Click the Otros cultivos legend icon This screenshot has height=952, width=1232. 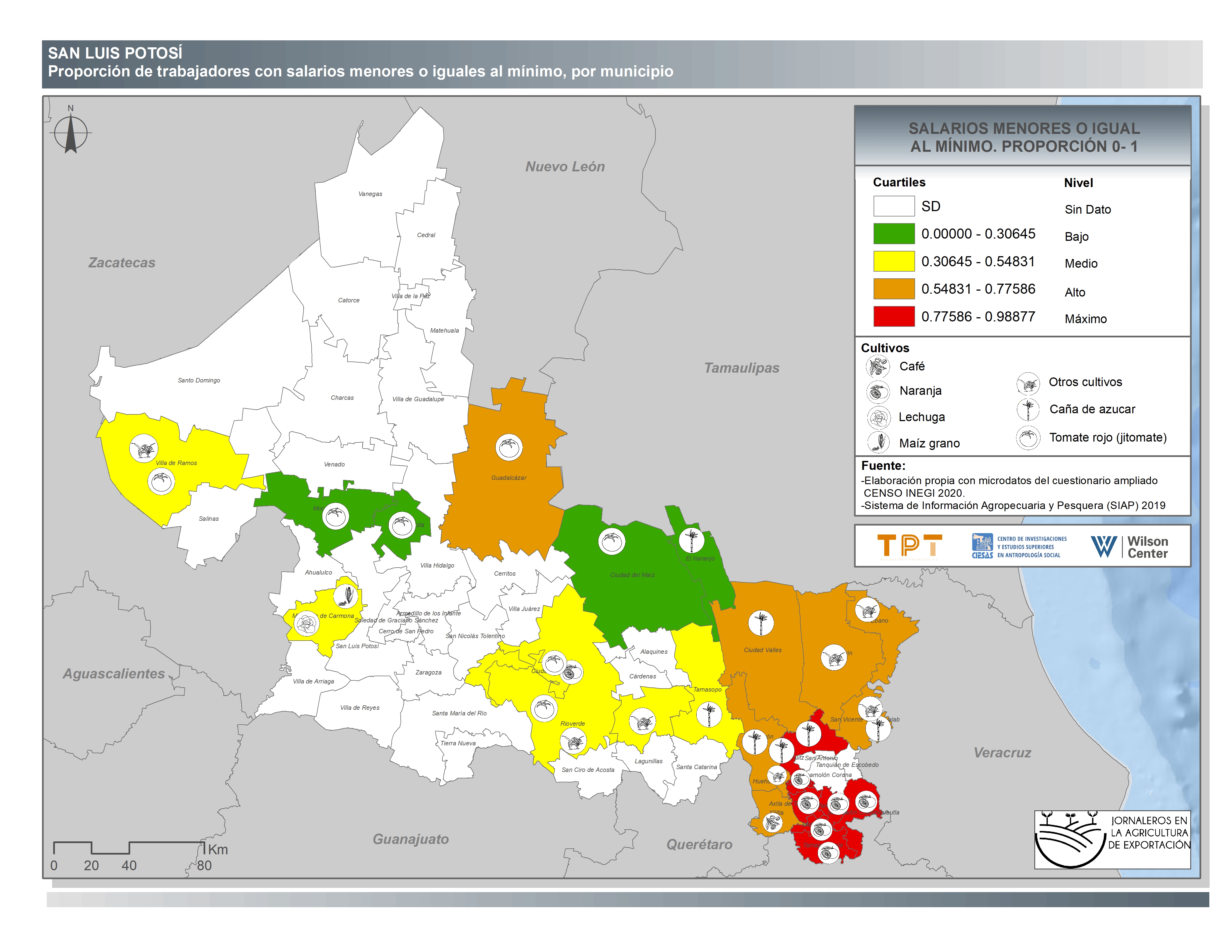click(1028, 384)
